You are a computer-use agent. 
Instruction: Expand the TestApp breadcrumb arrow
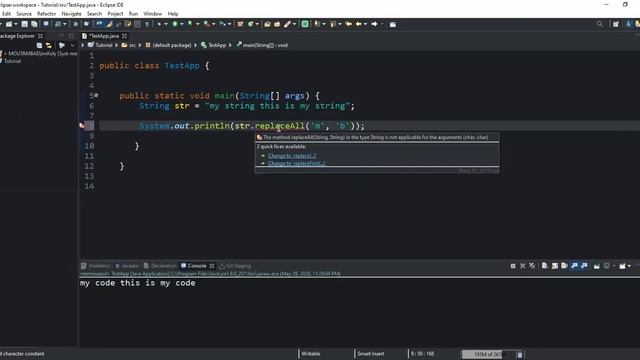click(231, 45)
